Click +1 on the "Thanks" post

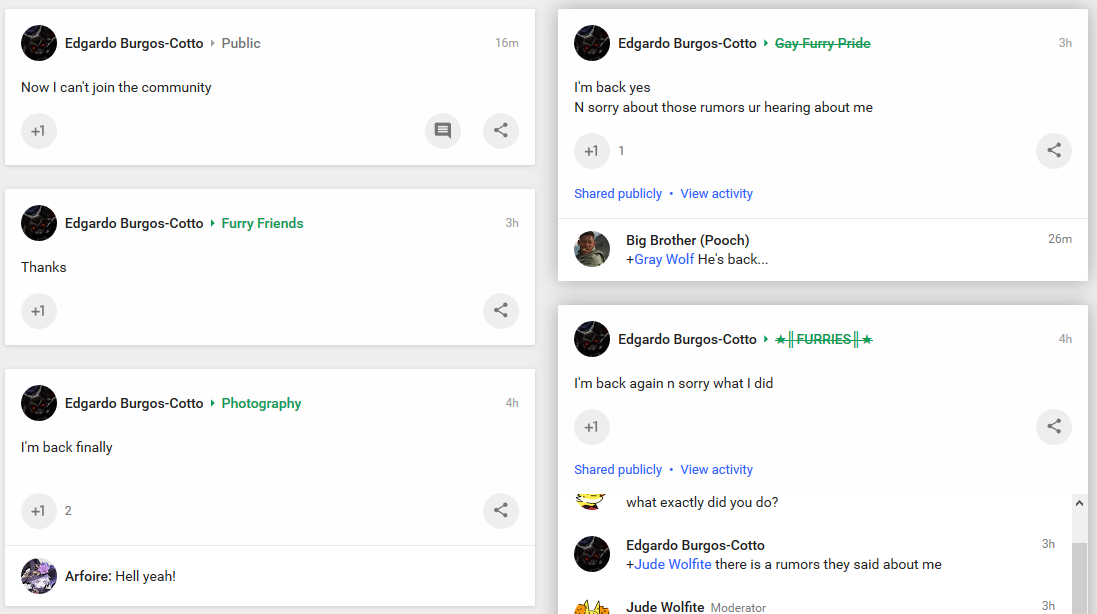click(x=38, y=310)
